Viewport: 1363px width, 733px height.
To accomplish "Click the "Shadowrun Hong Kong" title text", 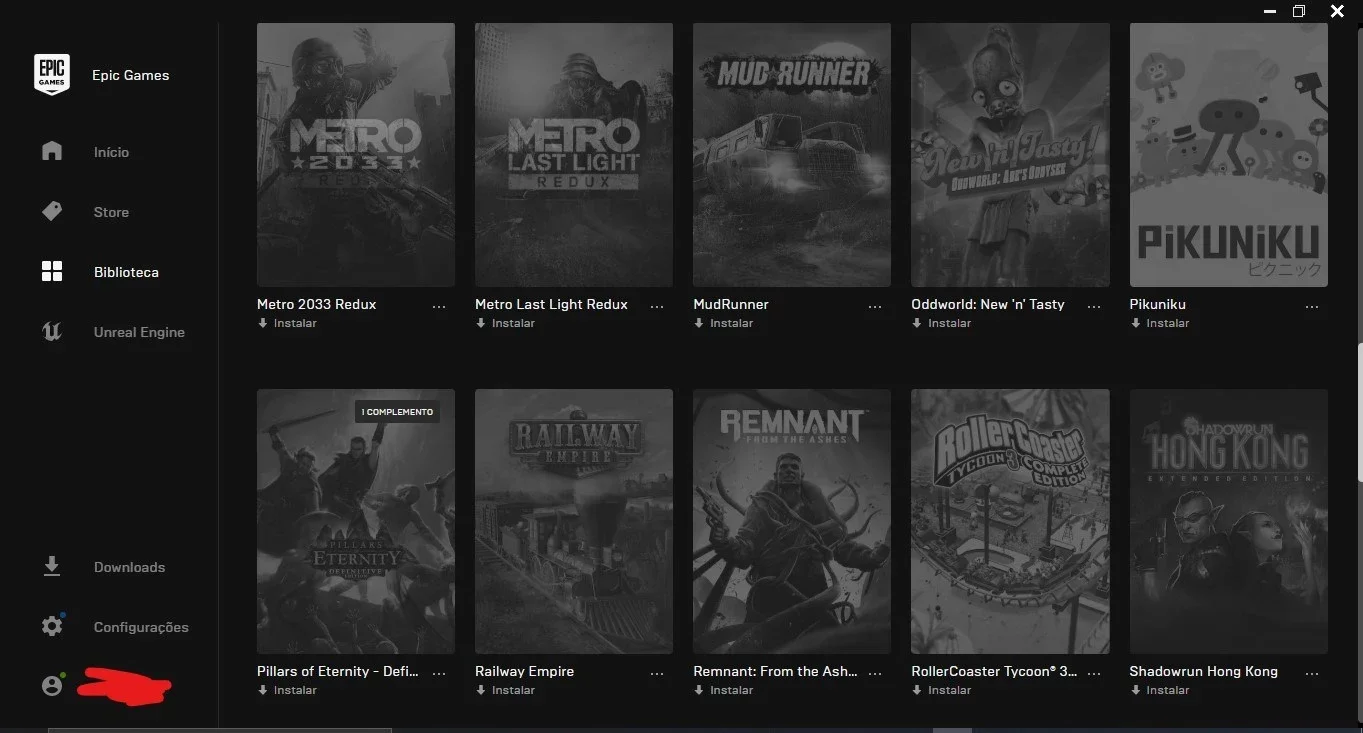I will tap(1204, 671).
